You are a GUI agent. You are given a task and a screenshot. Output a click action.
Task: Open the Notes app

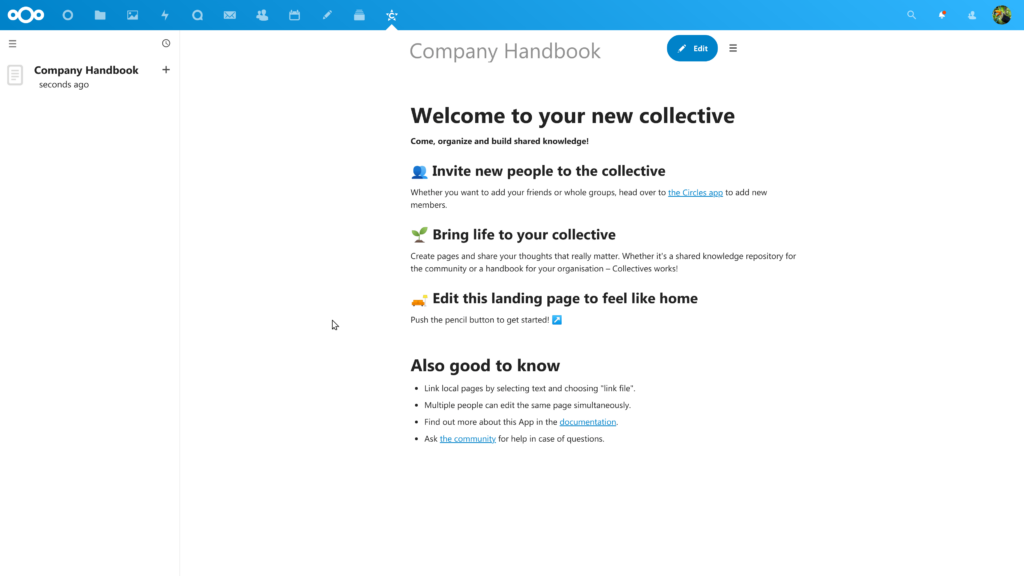tap(327, 14)
